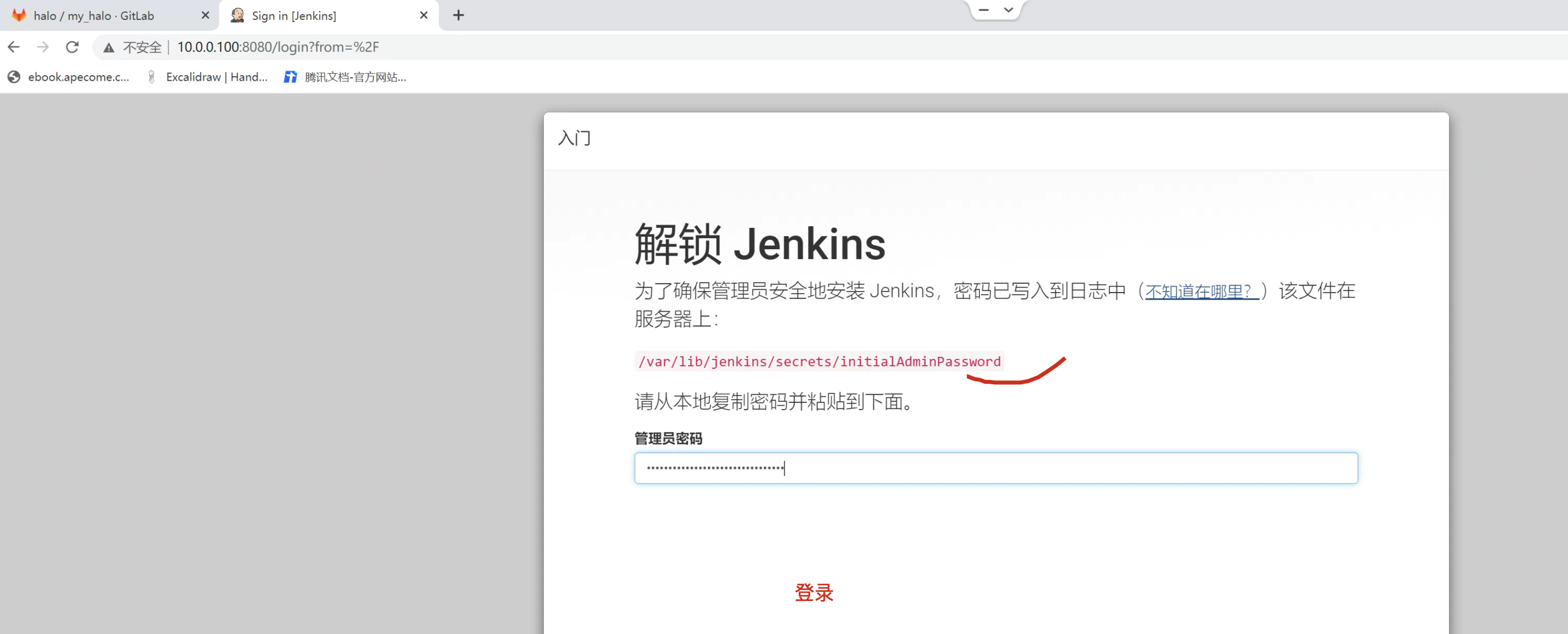Close the Sign in Jenkins tab
1568x634 pixels.
coord(424,15)
